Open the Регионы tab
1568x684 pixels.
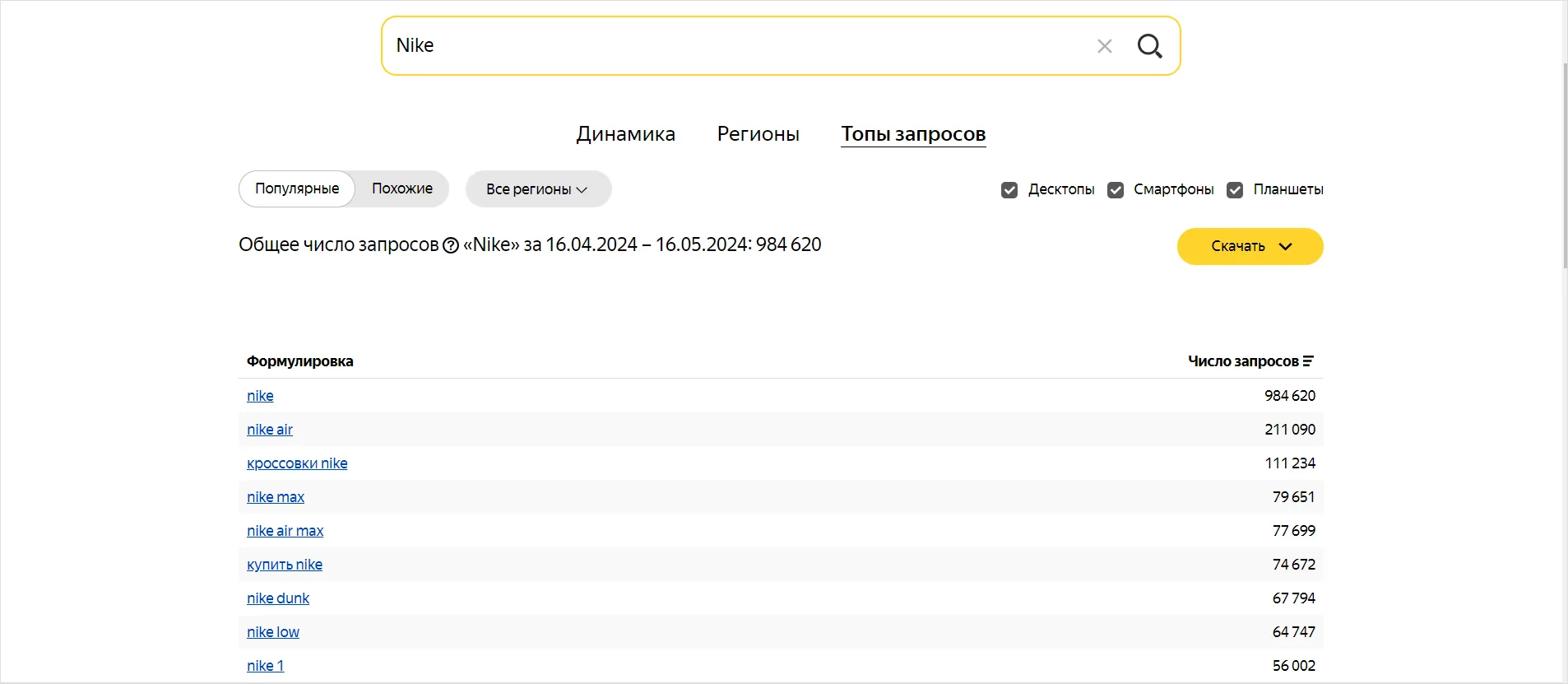pyautogui.click(x=758, y=134)
